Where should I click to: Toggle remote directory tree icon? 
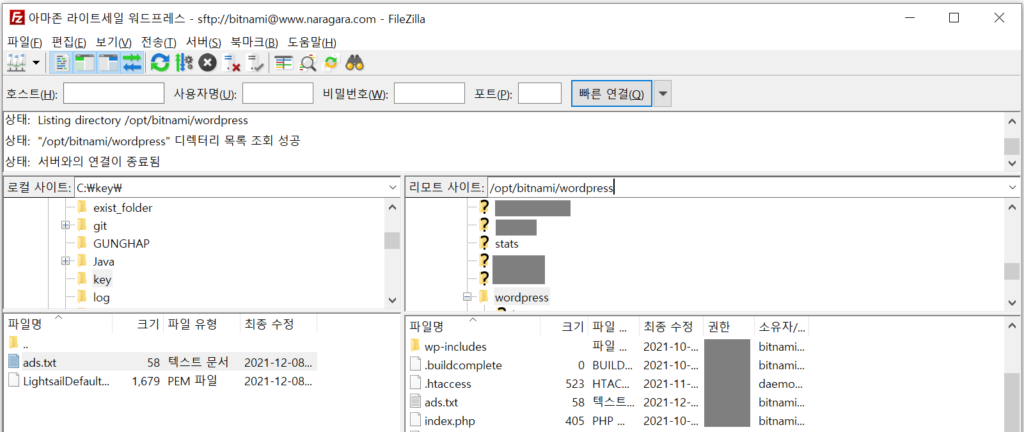(108, 63)
